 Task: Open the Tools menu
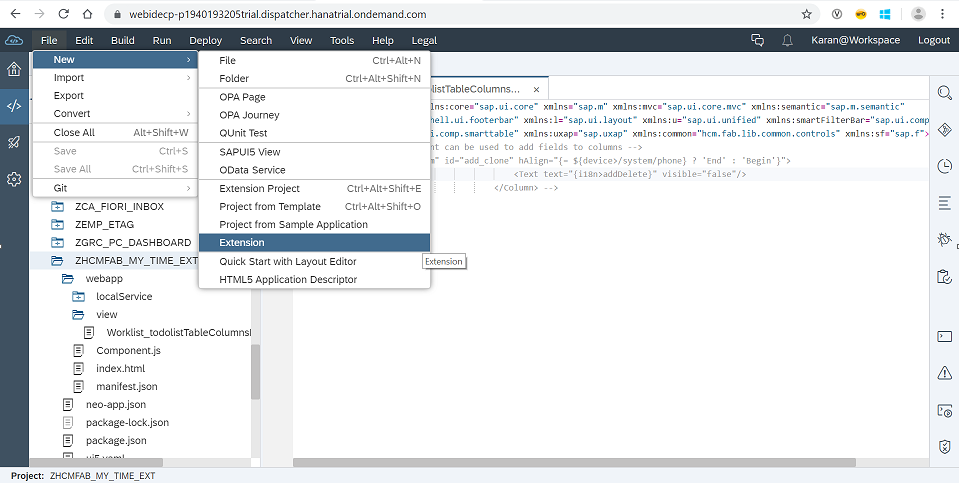coord(342,40)
